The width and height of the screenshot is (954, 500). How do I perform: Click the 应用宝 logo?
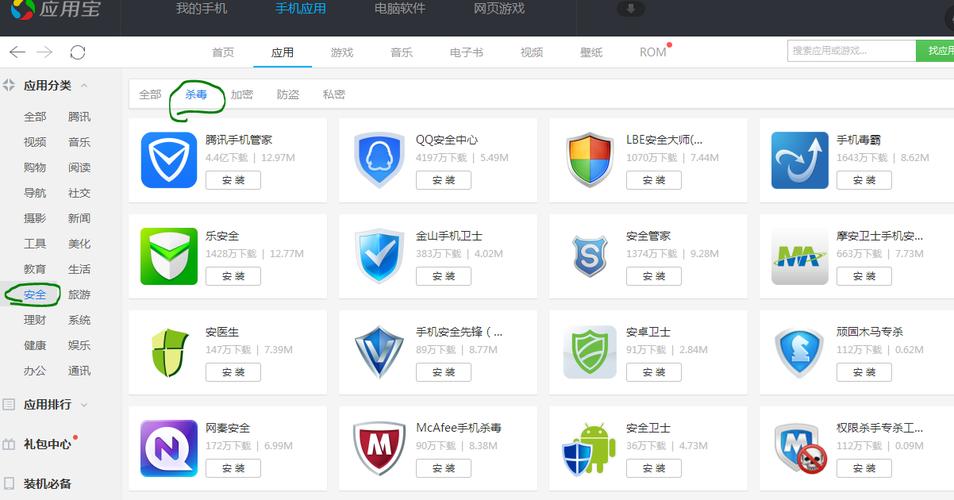click(x=55, y=9)
